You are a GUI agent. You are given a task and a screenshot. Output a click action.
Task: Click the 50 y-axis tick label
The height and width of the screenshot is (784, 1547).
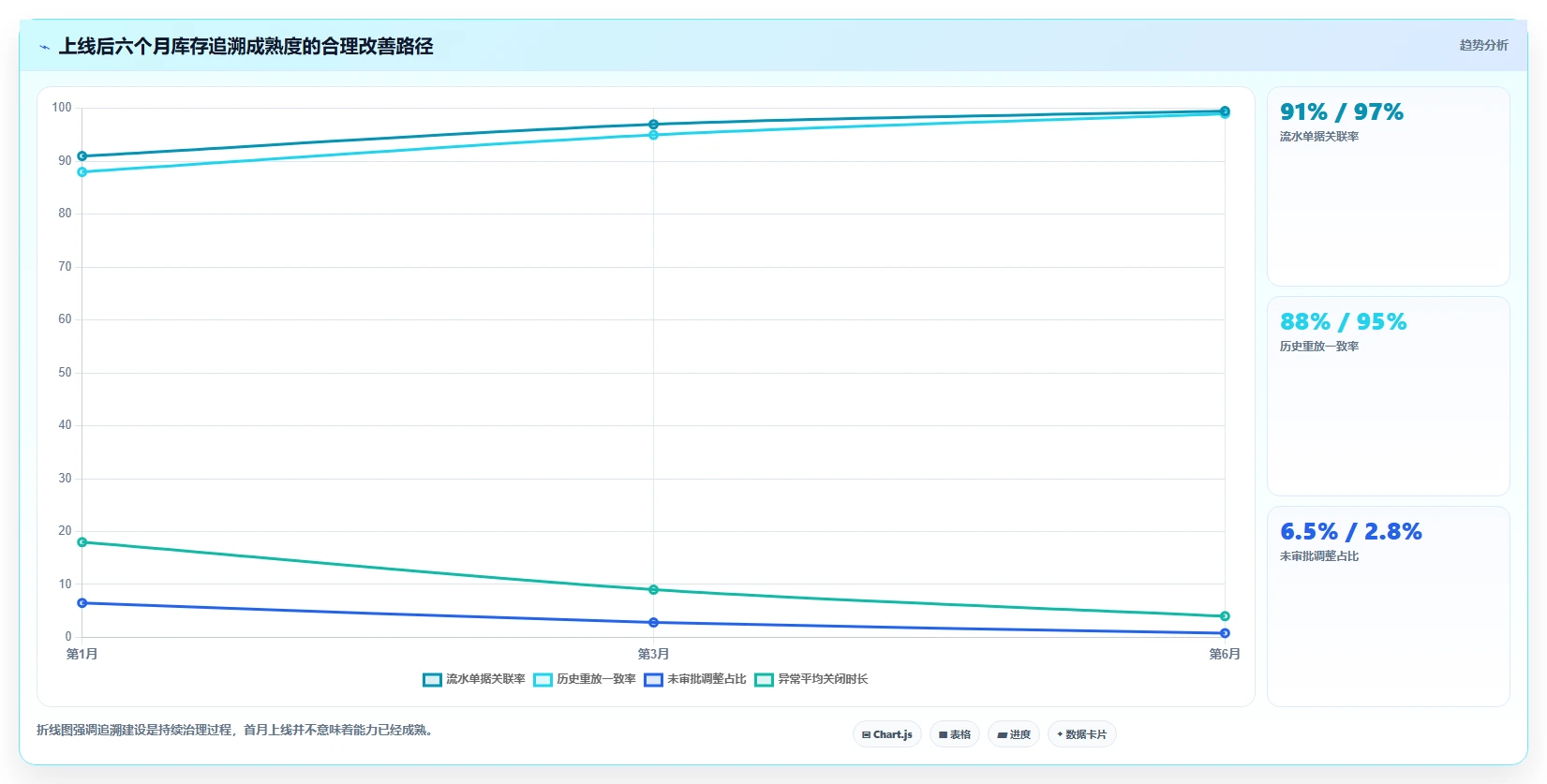click(65, 373)
